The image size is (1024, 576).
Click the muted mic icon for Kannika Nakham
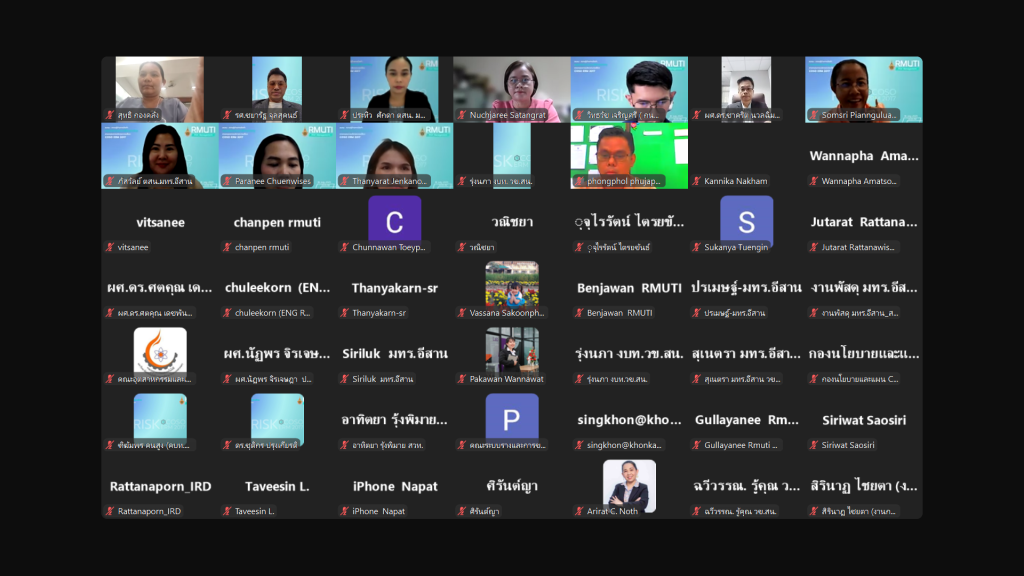click(696, 181)
